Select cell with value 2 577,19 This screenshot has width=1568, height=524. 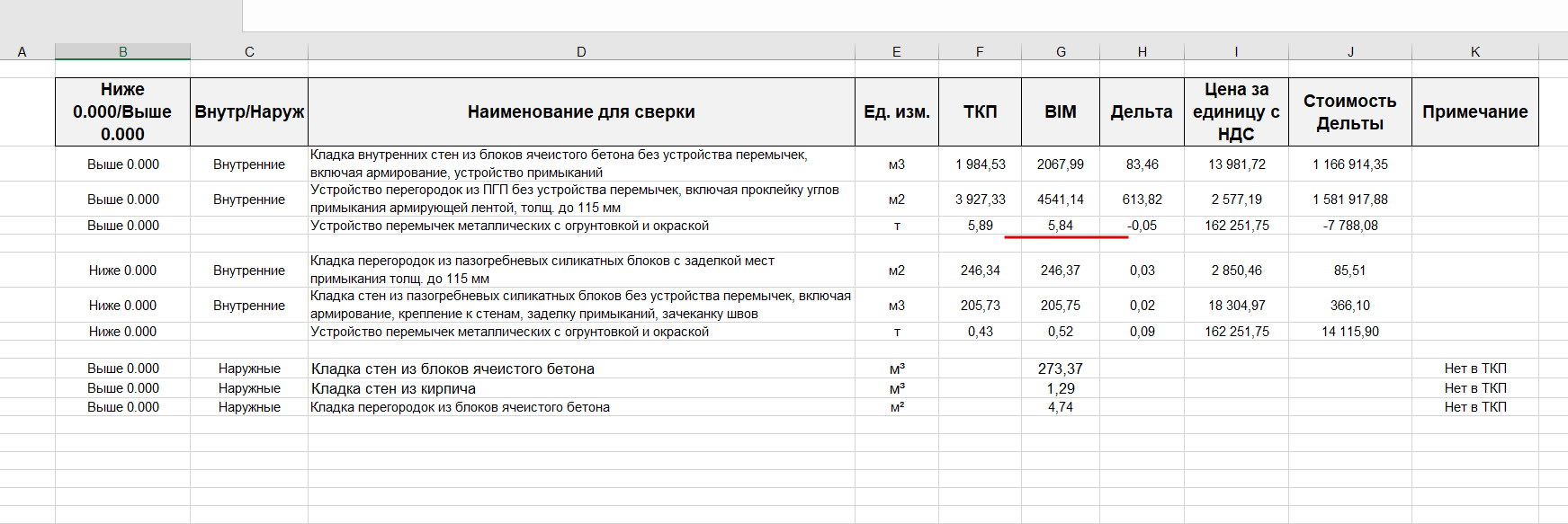click(x=1236, y=200)
